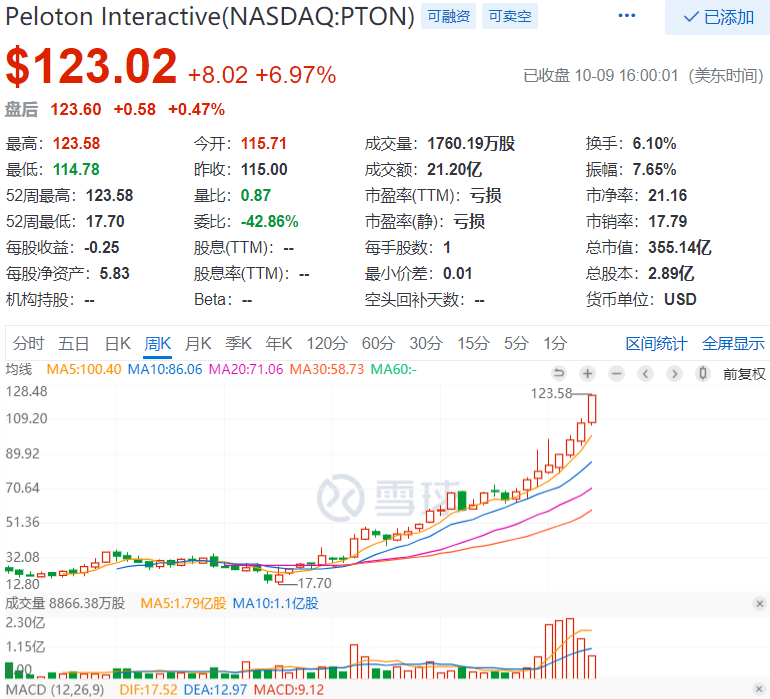Click the MA5:100.40 moving average label
Screen dimensions: 770x699
83,369
